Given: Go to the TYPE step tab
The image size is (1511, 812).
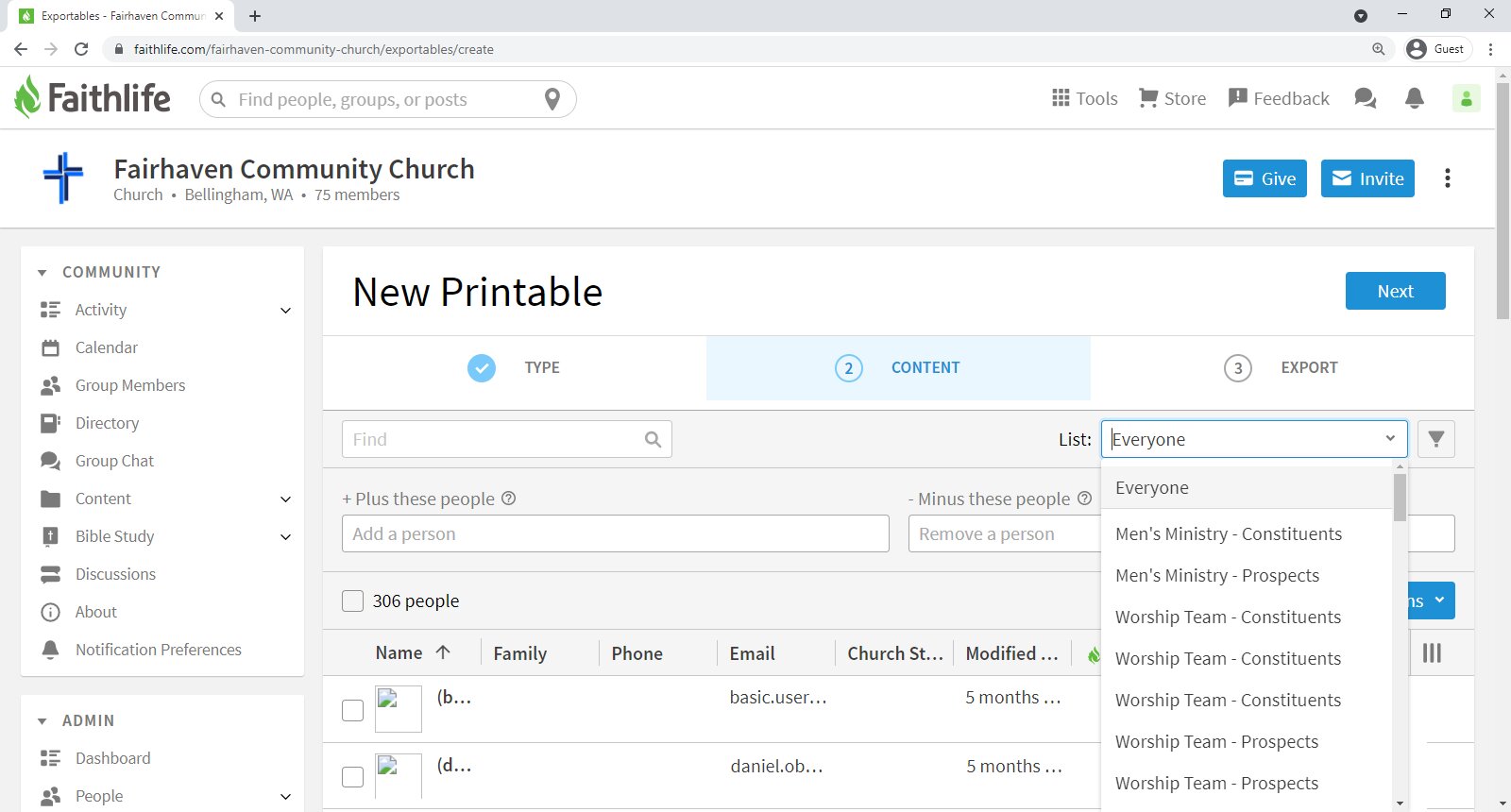Looking at the screenshot, I should pyautogui.click(x=515, y=367).
